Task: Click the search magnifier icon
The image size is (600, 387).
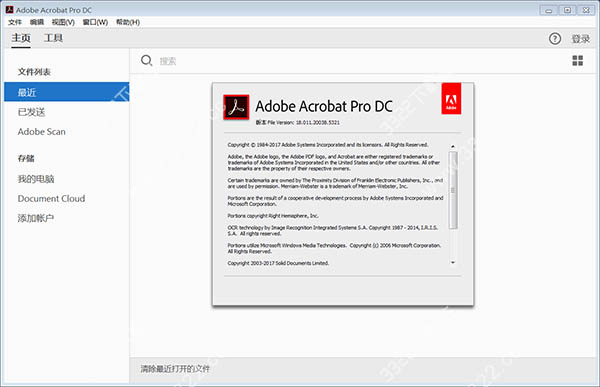Action: point(146,60)
